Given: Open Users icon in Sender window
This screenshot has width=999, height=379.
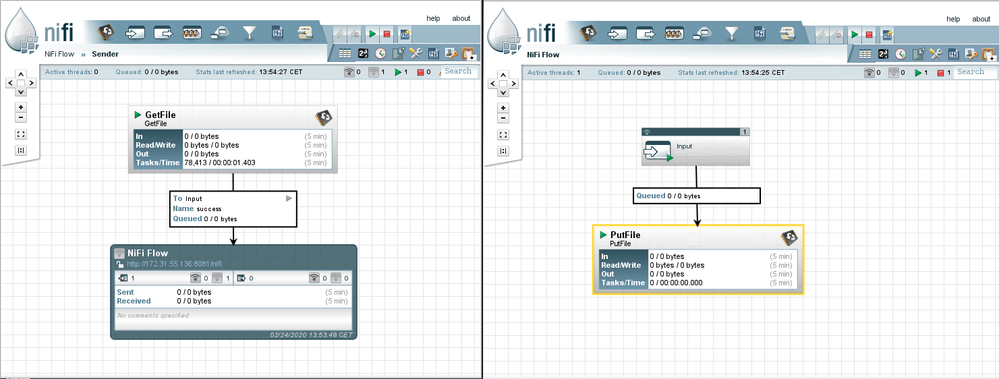Looking at the screenshot, I should (451, 54).
